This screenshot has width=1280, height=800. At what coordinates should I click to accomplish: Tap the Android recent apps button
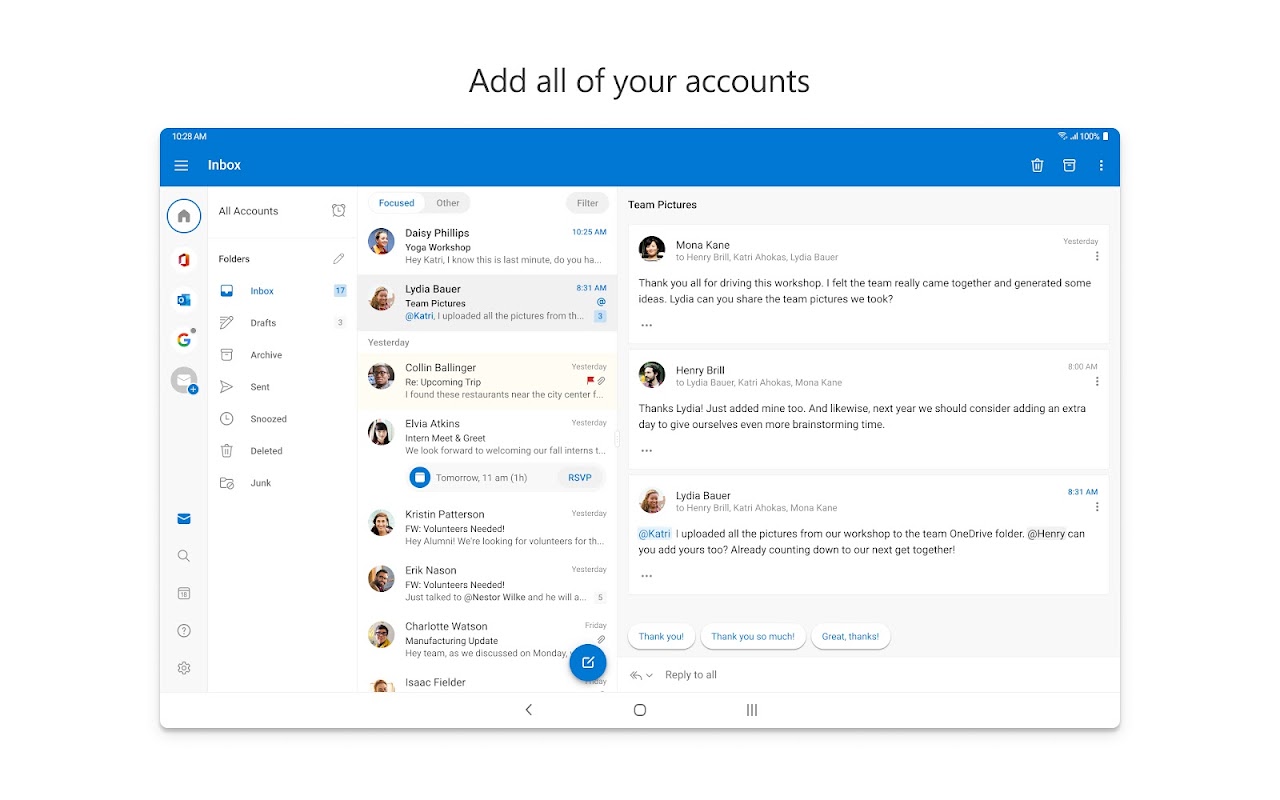click(752, 710)
